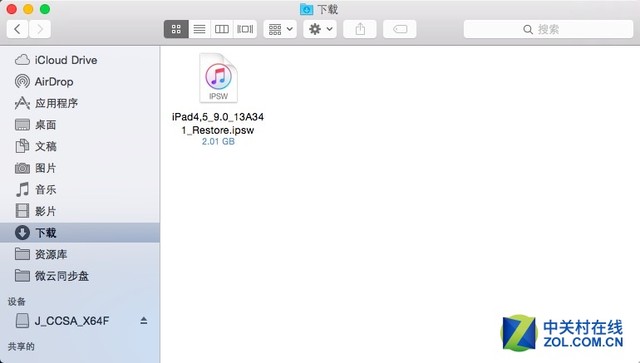Select 下载 in the sidebar
The image size is (640, 363).
pos(80,233)
